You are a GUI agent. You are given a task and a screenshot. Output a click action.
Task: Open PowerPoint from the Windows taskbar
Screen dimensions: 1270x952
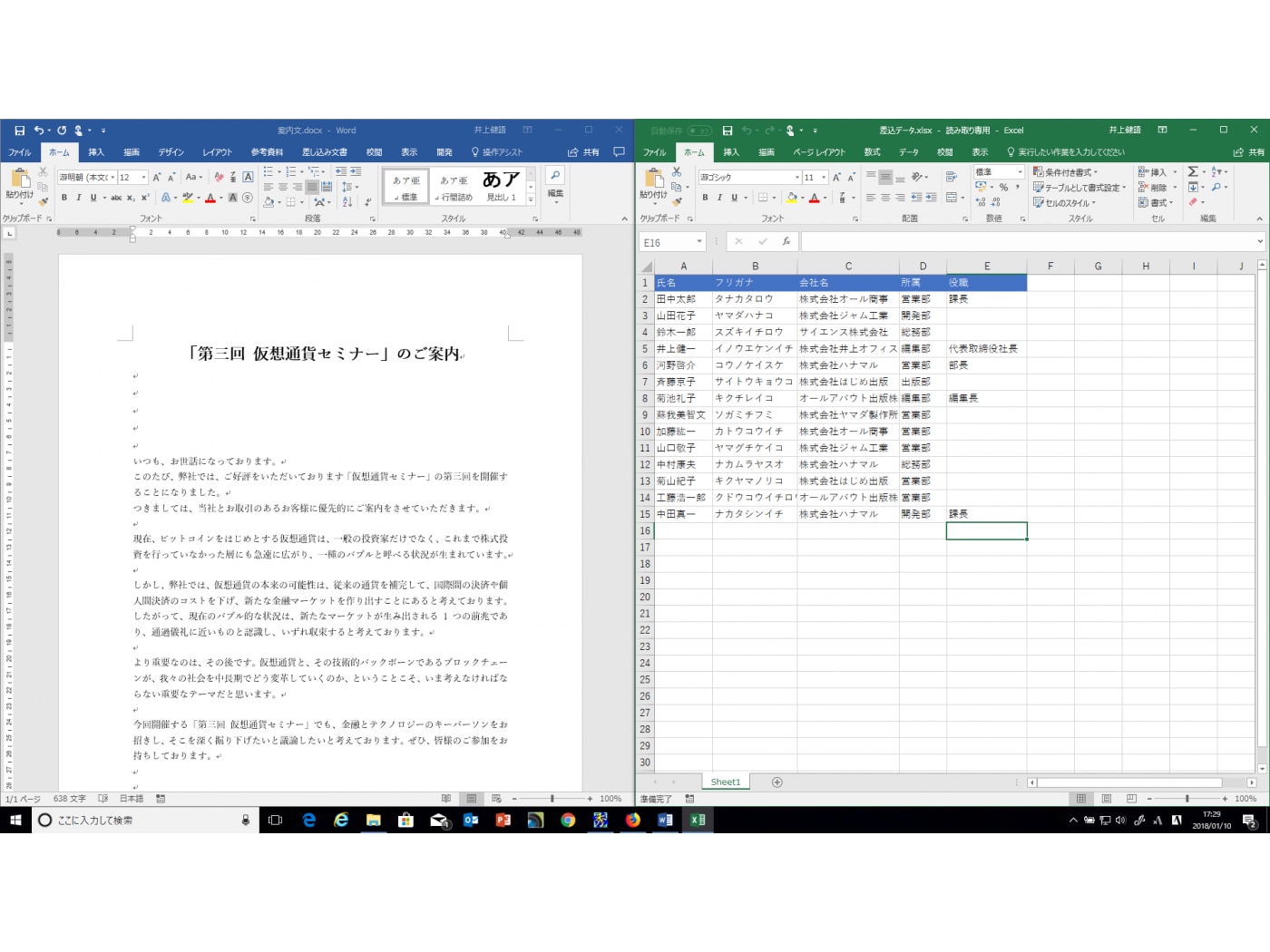503,820
